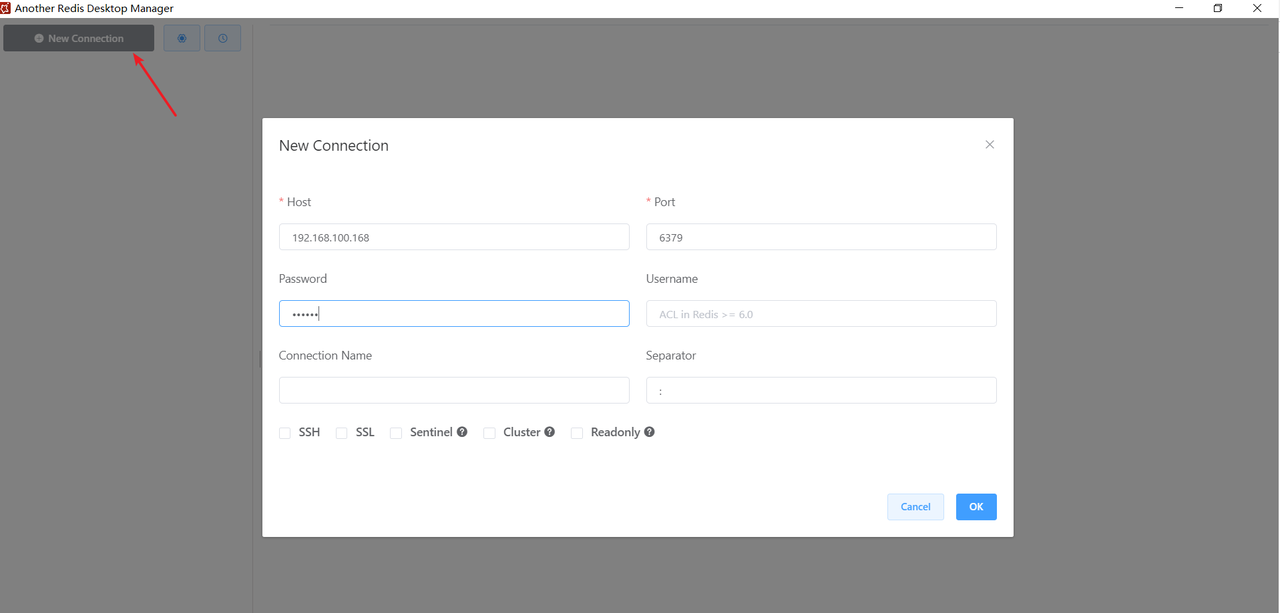1280x613 pixels.
Task: Click the "Port" field label
Action: (x=665, y=202)
